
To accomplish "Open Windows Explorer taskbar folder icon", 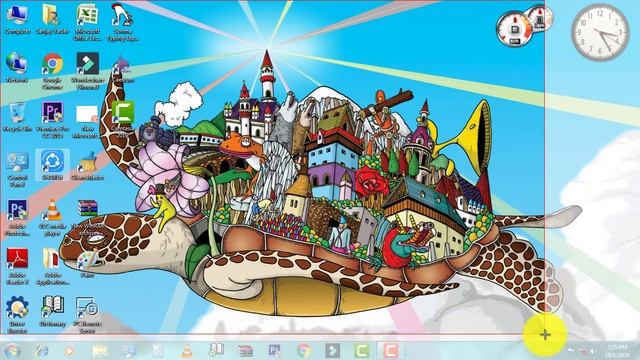I will tap(99, 350).
